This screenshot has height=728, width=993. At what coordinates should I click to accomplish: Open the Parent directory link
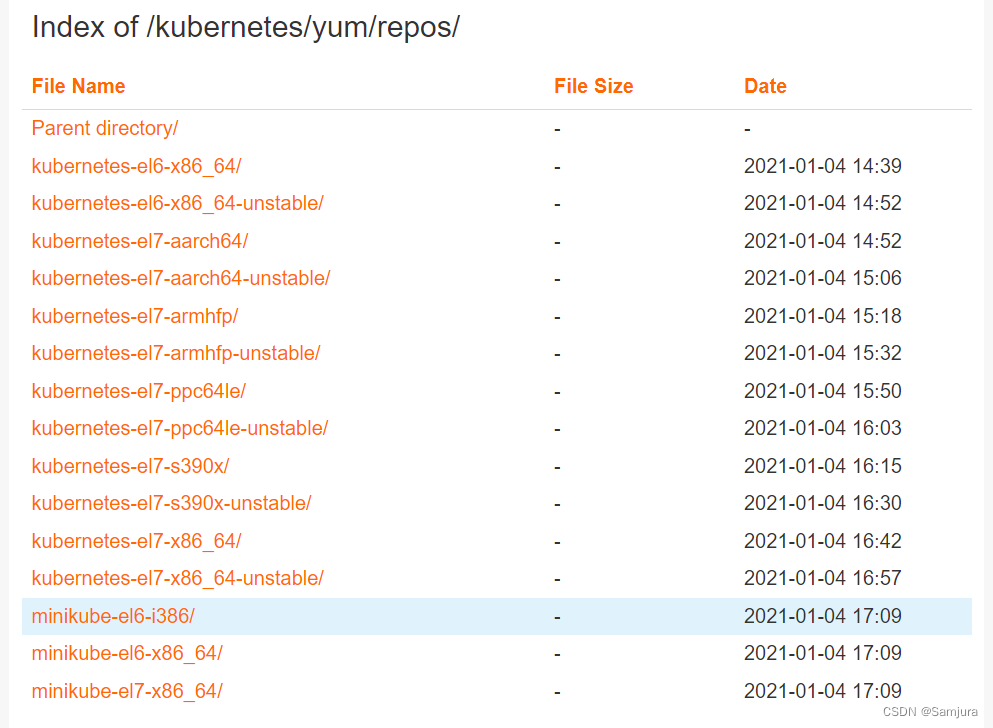click(104, 128)
